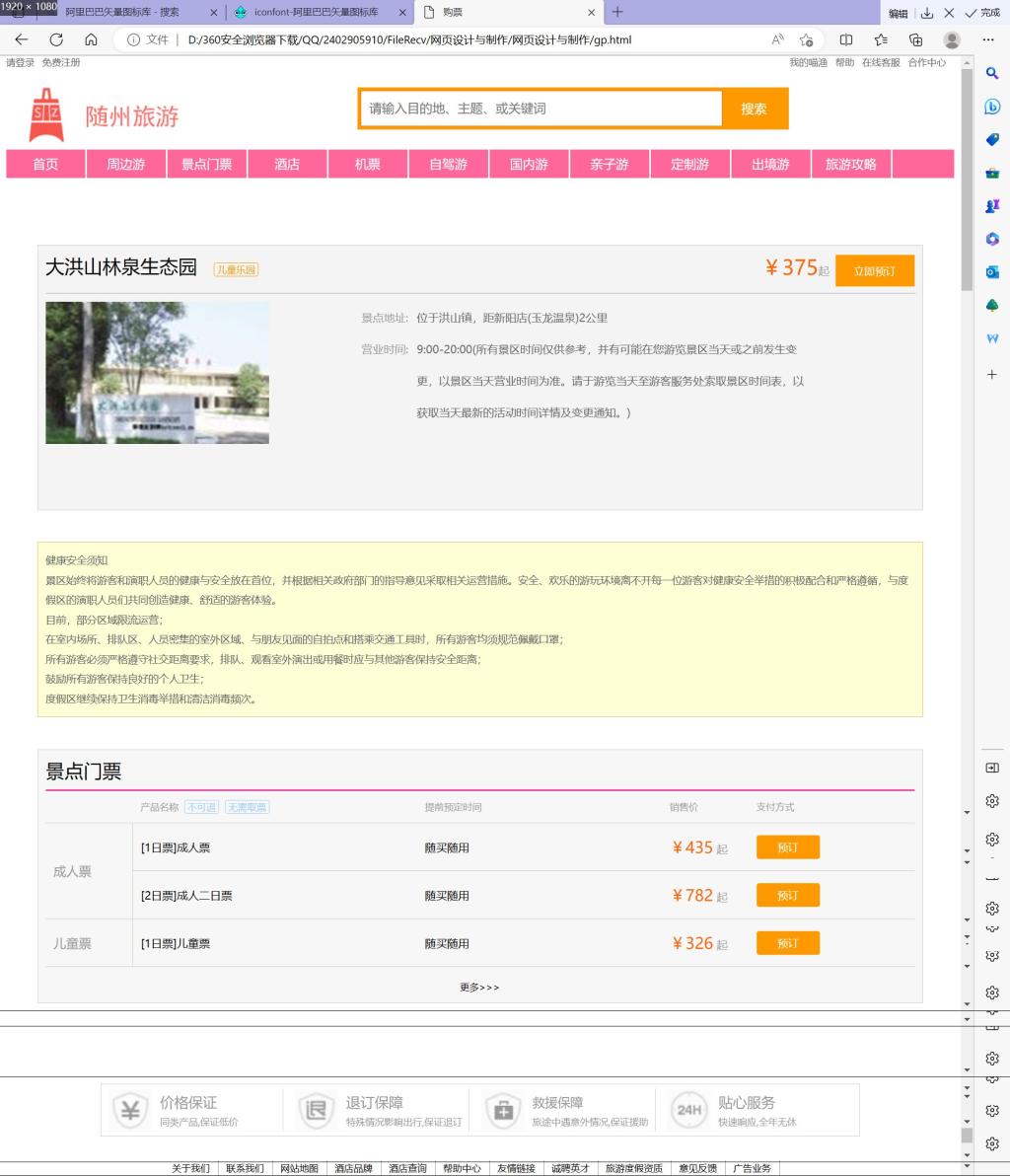Select 酒店 in the pink navigation bar
The image size is (1010, 1176).
pyautogui.click(x=287, y=164)
